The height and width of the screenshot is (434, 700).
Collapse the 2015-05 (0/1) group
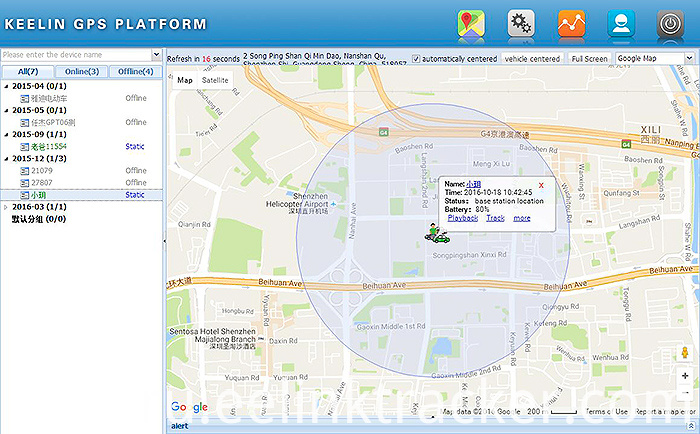6,110
